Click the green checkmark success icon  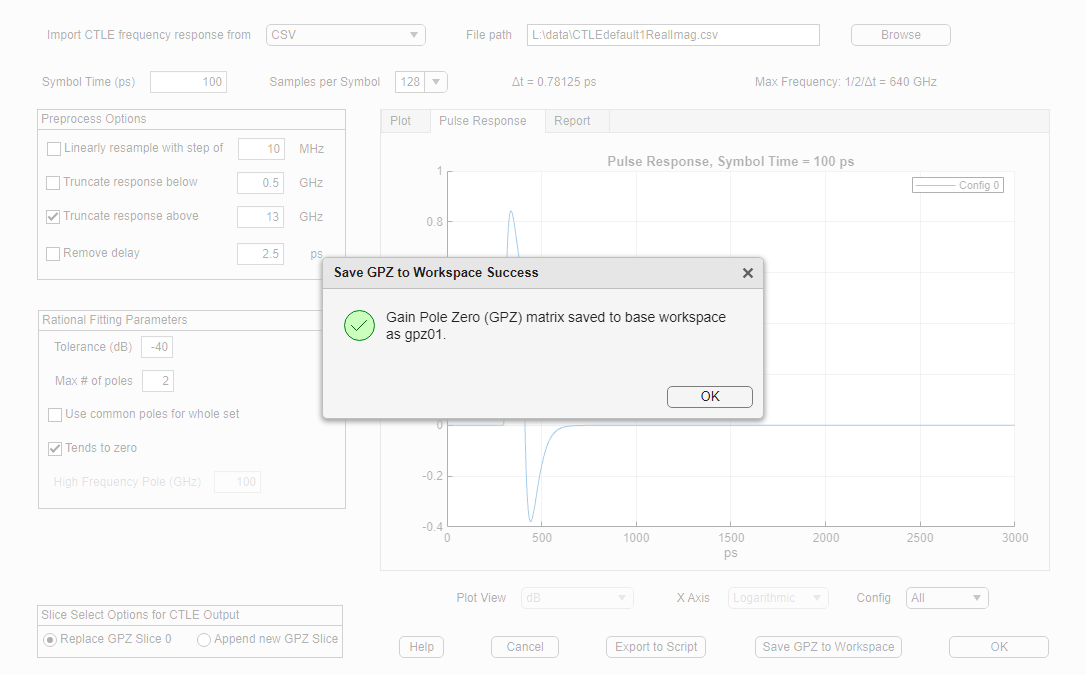pos(359,325)
